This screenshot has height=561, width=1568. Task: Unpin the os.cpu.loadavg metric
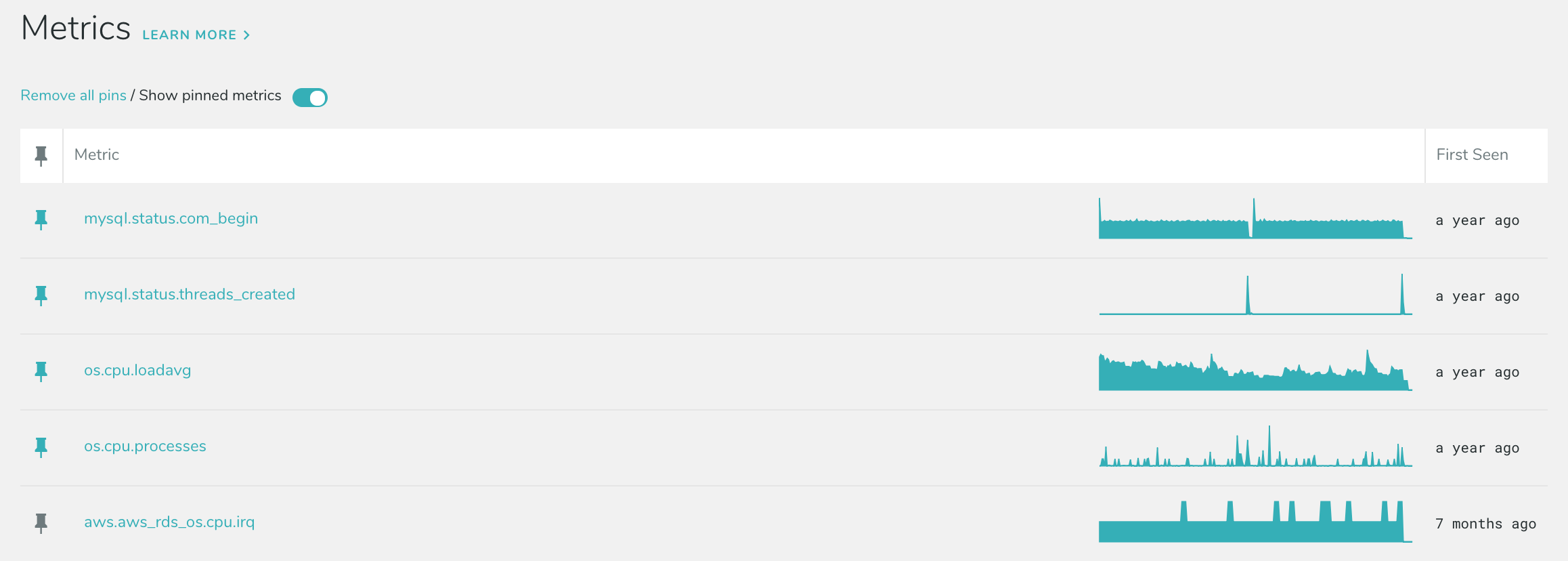(41, 371)
